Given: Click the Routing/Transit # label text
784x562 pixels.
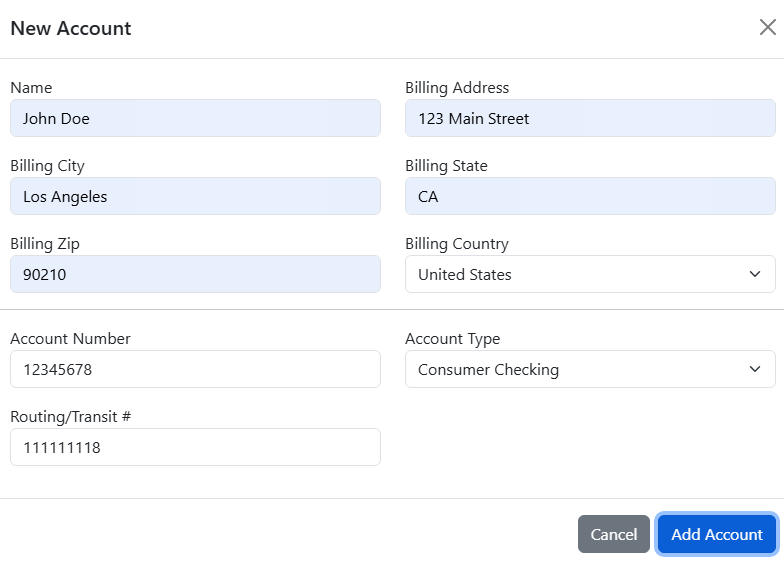Looking at the screenshot, I should pyautogui.click(x=70, y=417).
